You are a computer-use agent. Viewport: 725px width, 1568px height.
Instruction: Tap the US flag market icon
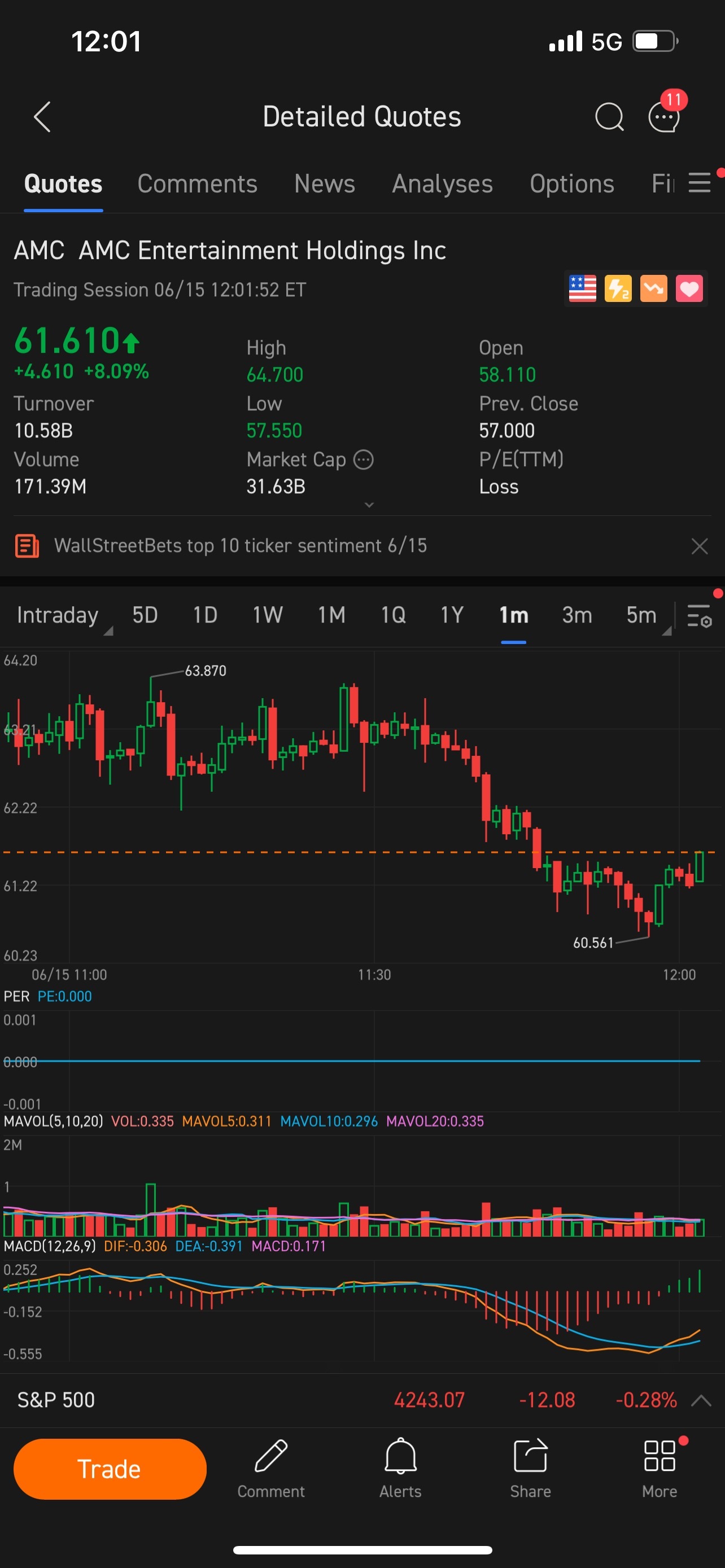point(582,288)
